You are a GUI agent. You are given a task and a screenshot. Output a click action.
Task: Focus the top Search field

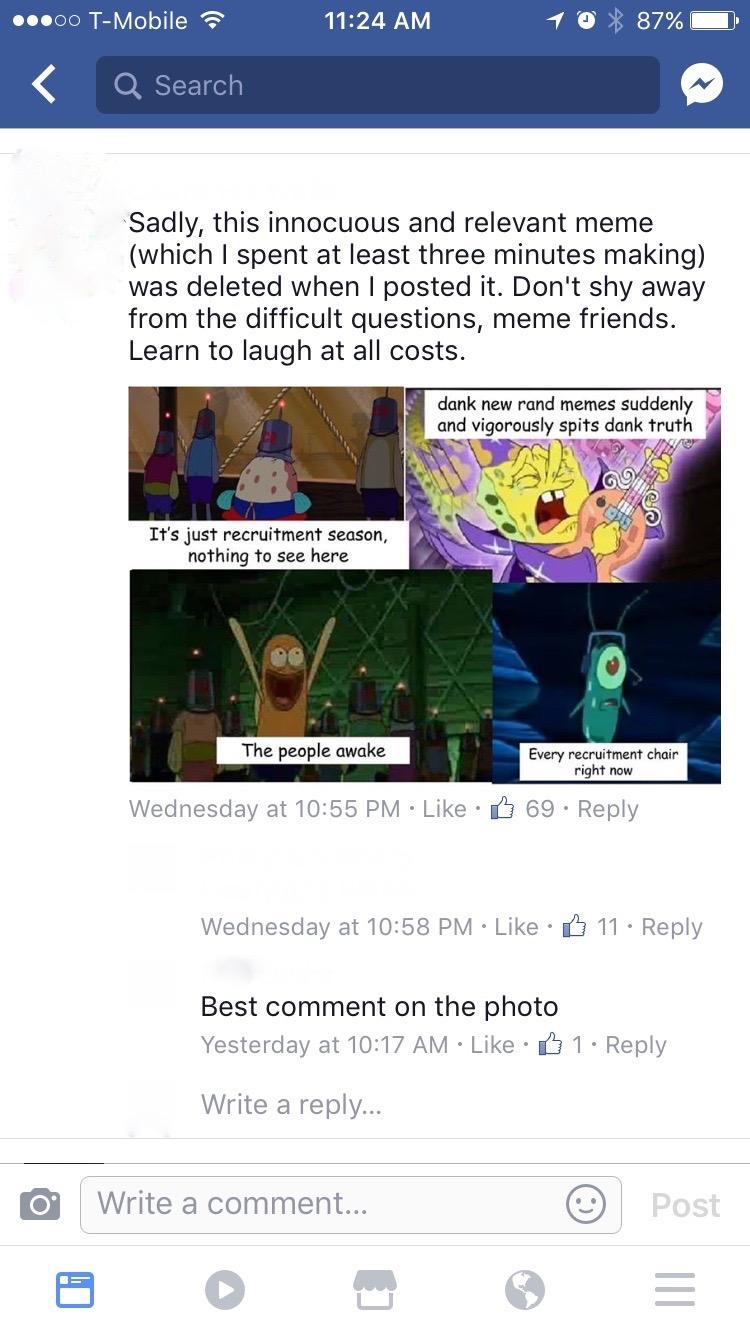pyautogui.click(x=378, y=85)
